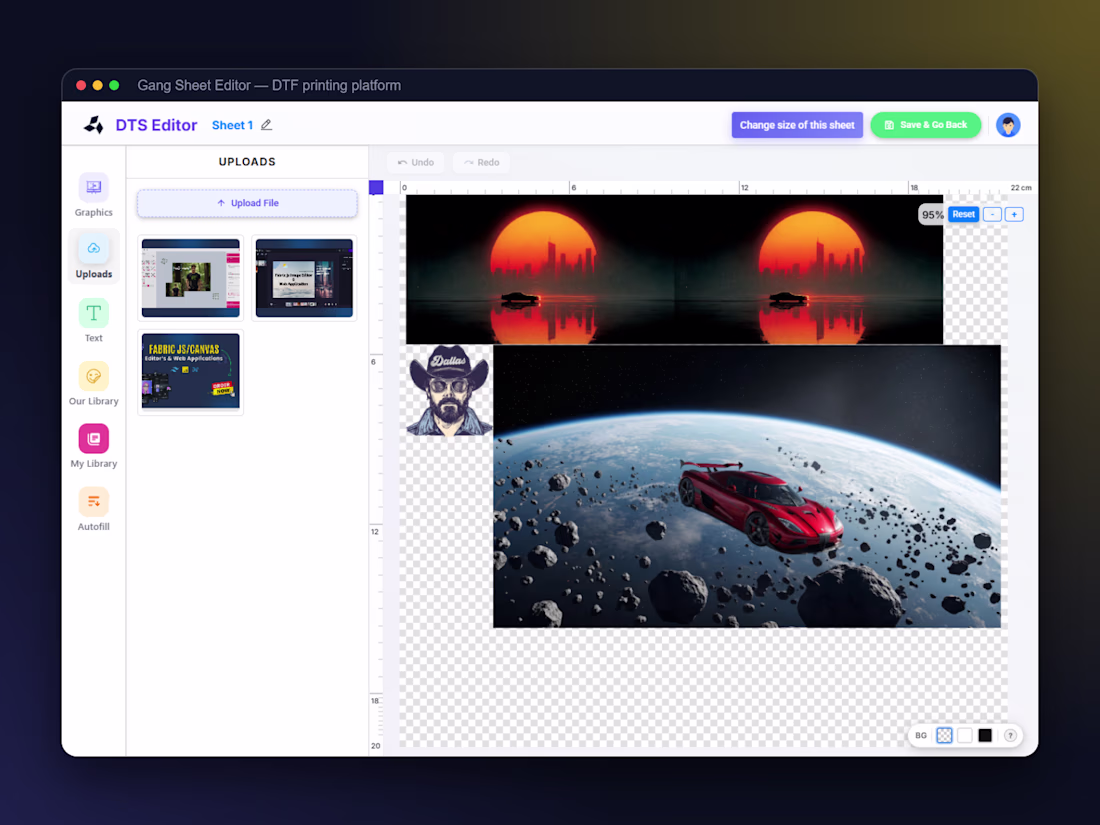Select the dark image editor upload thumbnail
Image resolution: width=1100 pixels, height=825 pixels.
click(x=304, y=278)
